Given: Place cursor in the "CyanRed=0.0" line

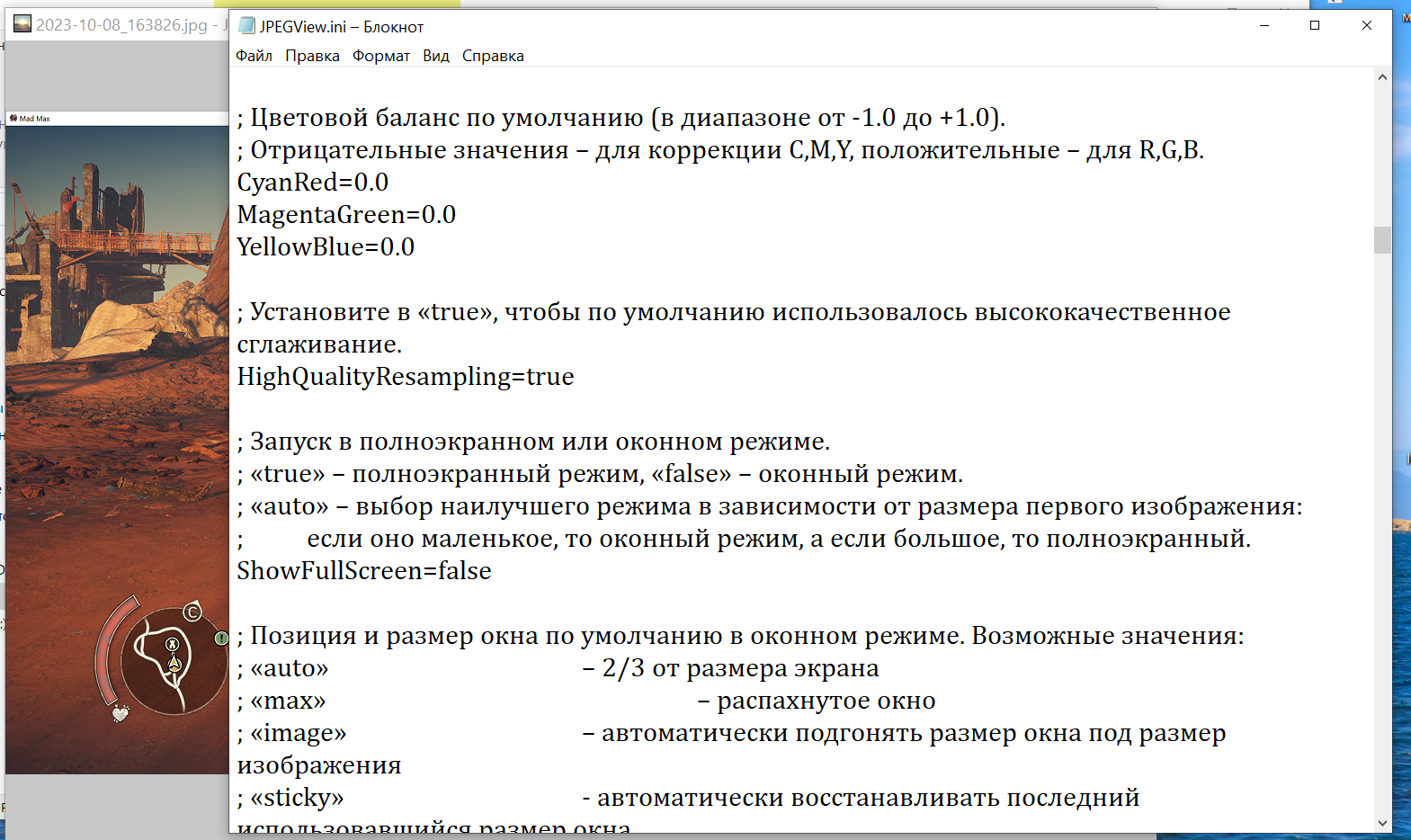Looking at the screenshot, I should pos(313,183).
